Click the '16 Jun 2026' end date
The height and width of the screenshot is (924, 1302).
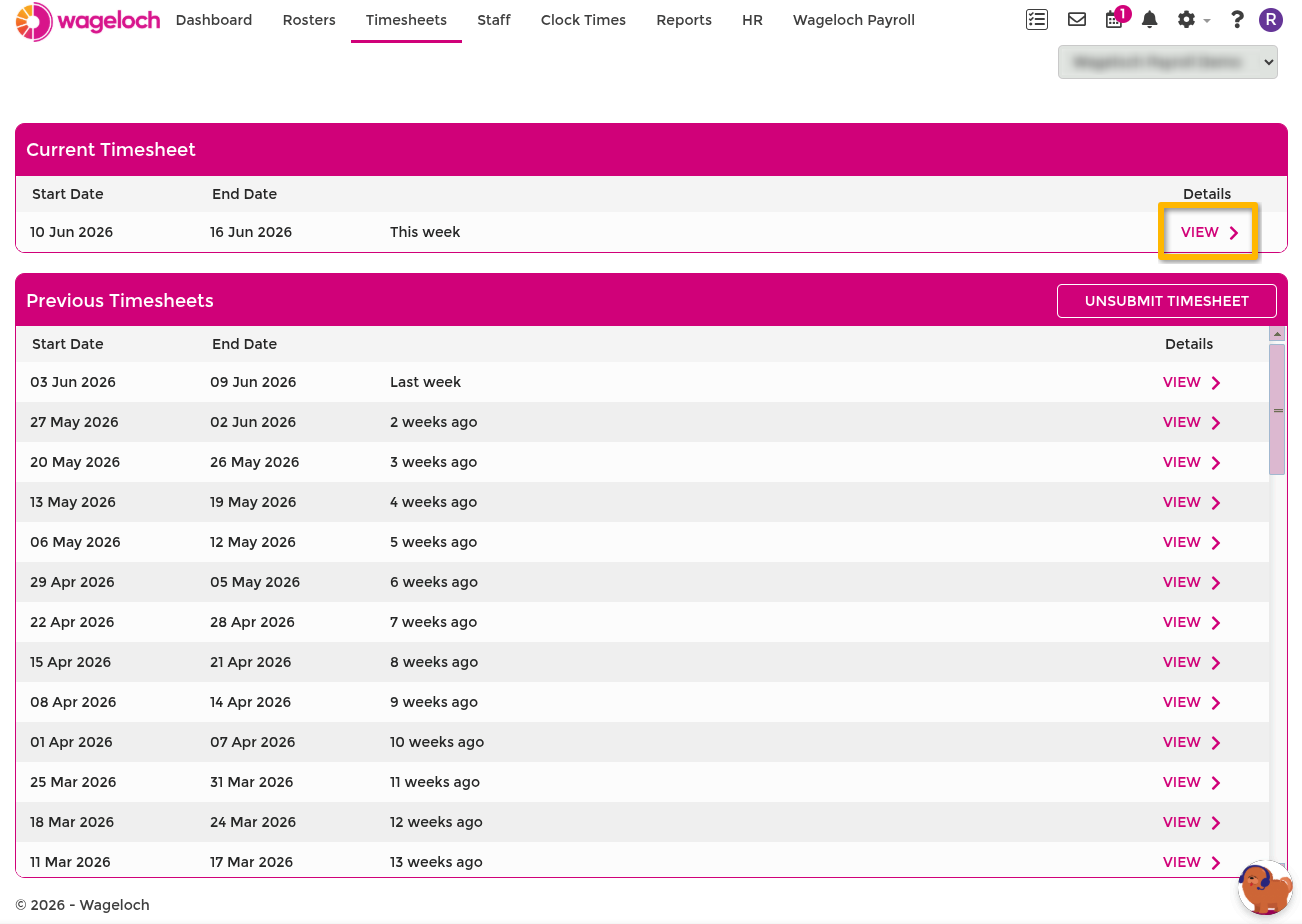point(251,232)
